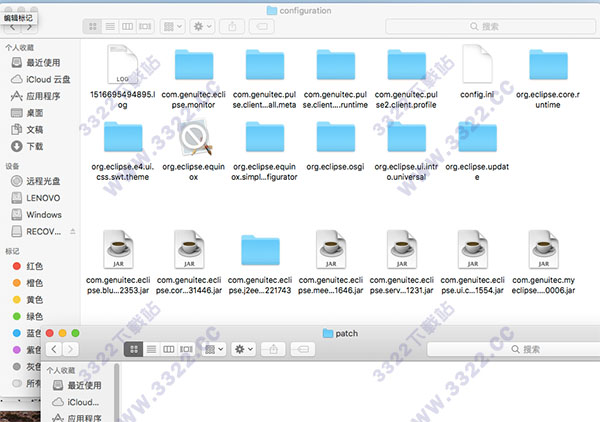This screenshot has width=600, height=422.
Task: Select the org.eclipse.equinox item being dragged
Action: (x=195, y=138)
